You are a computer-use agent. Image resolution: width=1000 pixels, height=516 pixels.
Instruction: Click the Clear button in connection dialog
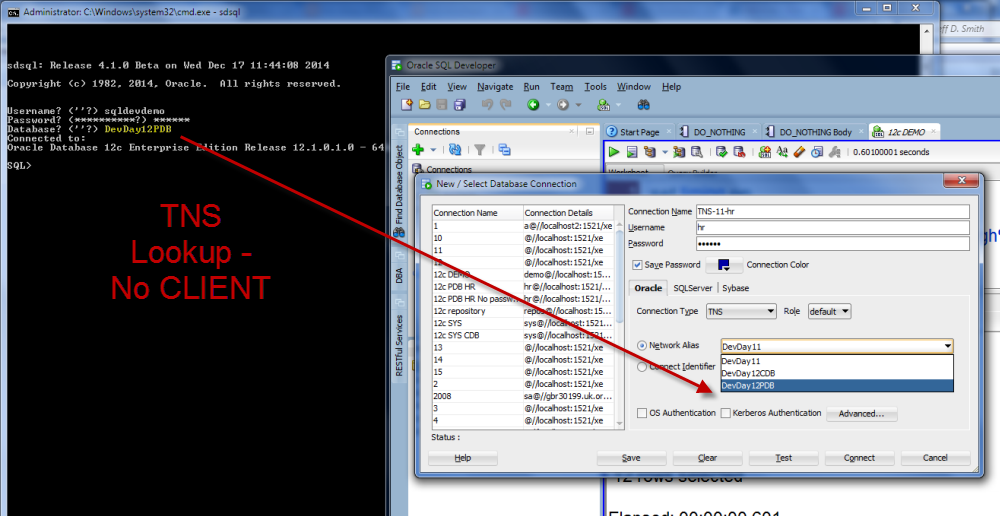pyautogui.click(x=707, y=458)
